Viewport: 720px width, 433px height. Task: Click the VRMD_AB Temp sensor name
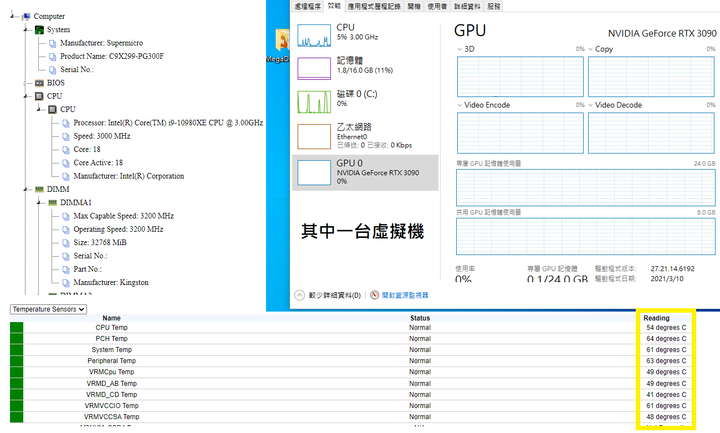click(x=112, y=383)
